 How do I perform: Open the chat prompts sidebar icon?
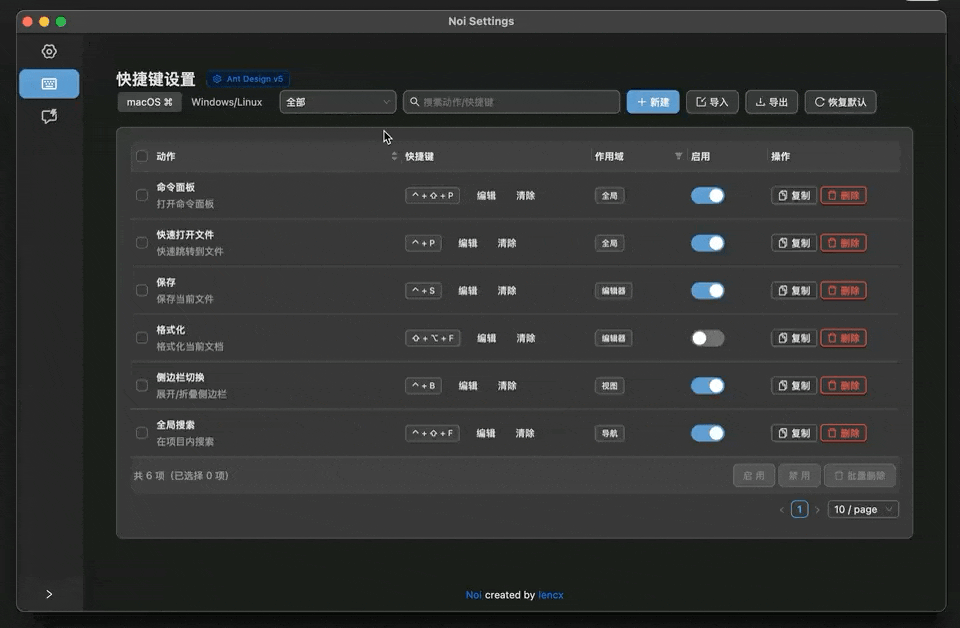click(49, 116)
